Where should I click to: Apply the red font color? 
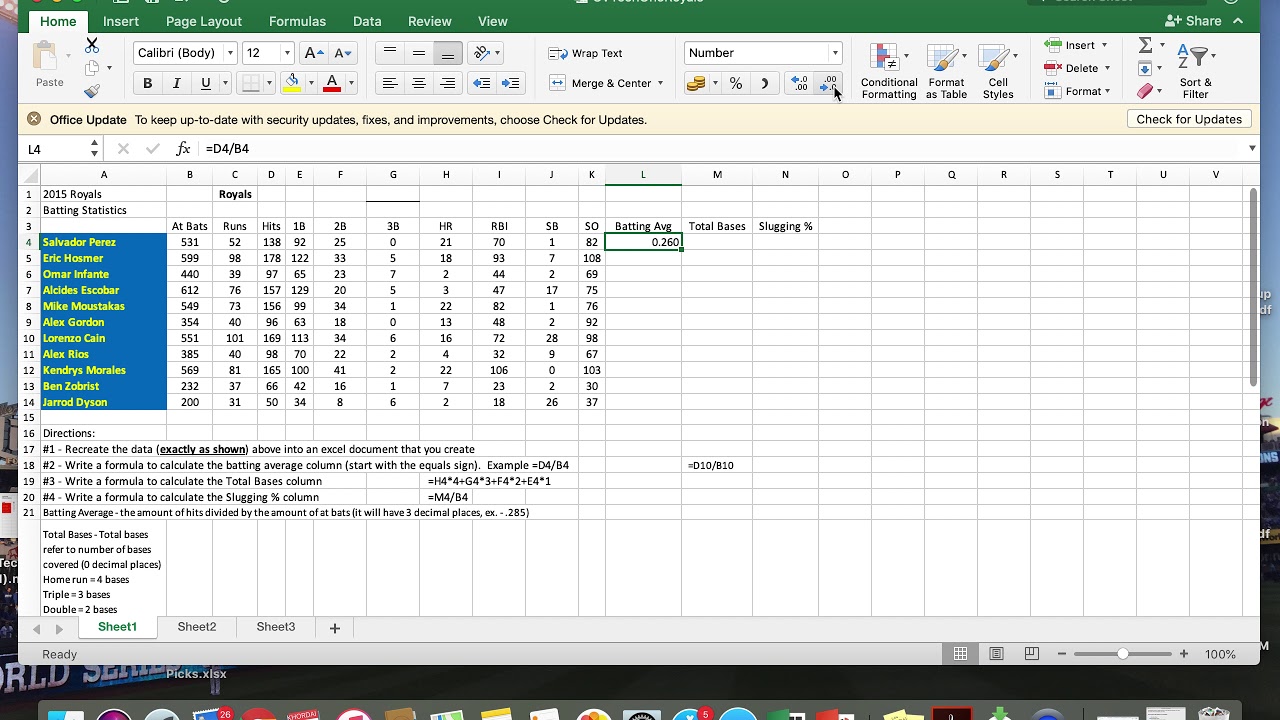click(x=332, y=83)
